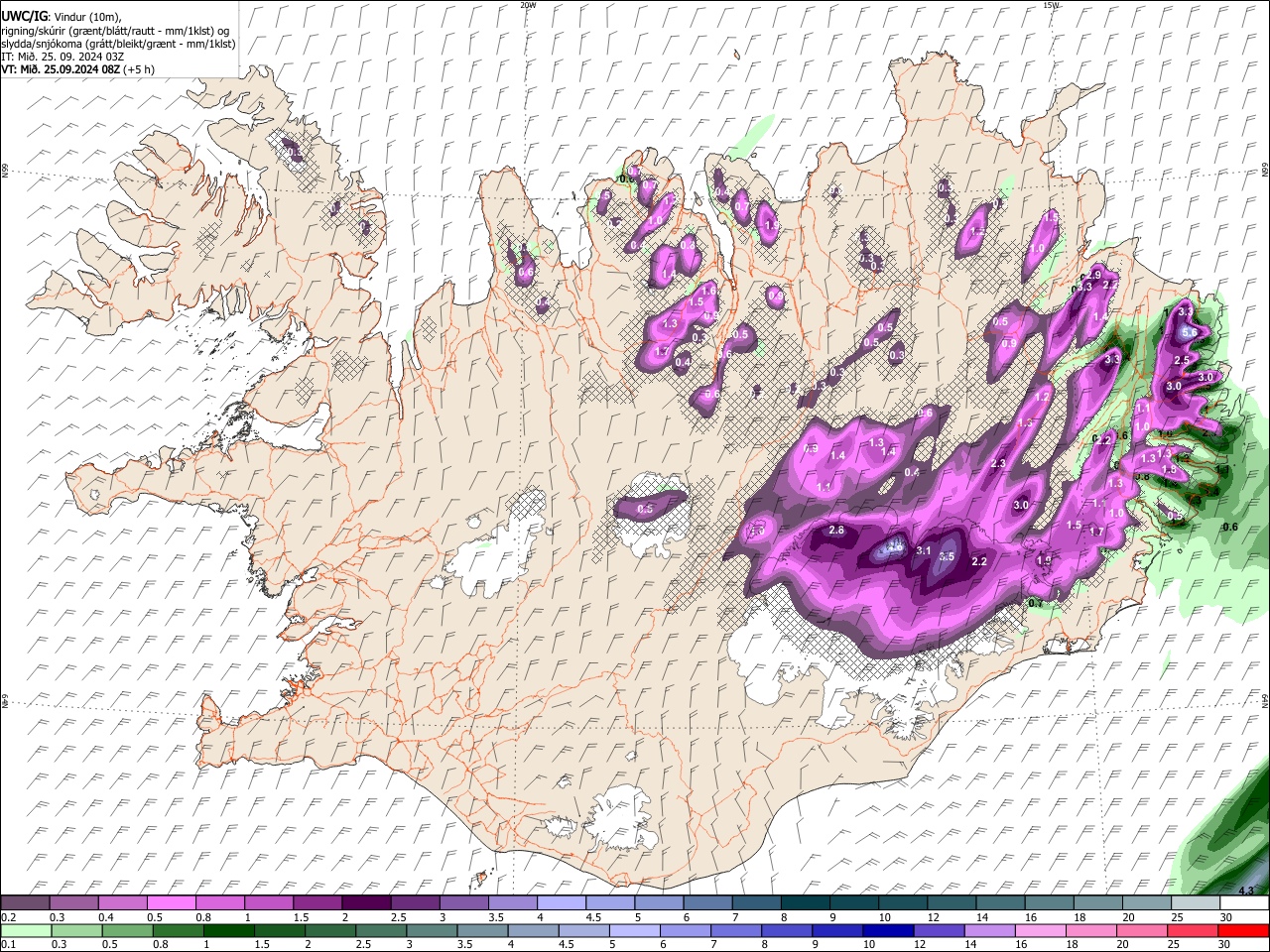Select the dark teal 8–9 swatch, top legend row
This screenshot has width=1270, height=952.
[x=805, y=903]
